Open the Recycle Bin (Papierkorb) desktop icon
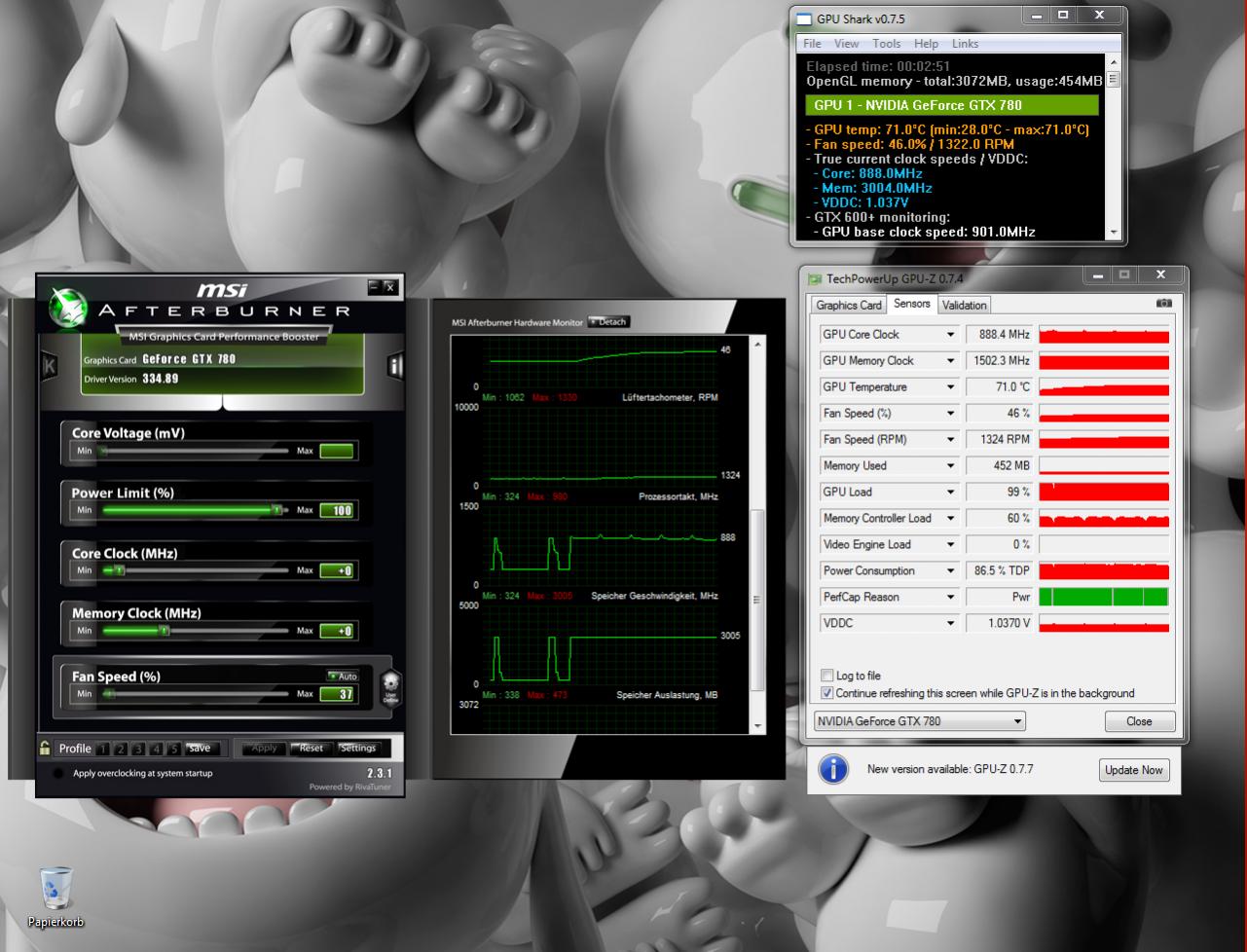This screenshot has height=952, width=1247. click(55, 897)
